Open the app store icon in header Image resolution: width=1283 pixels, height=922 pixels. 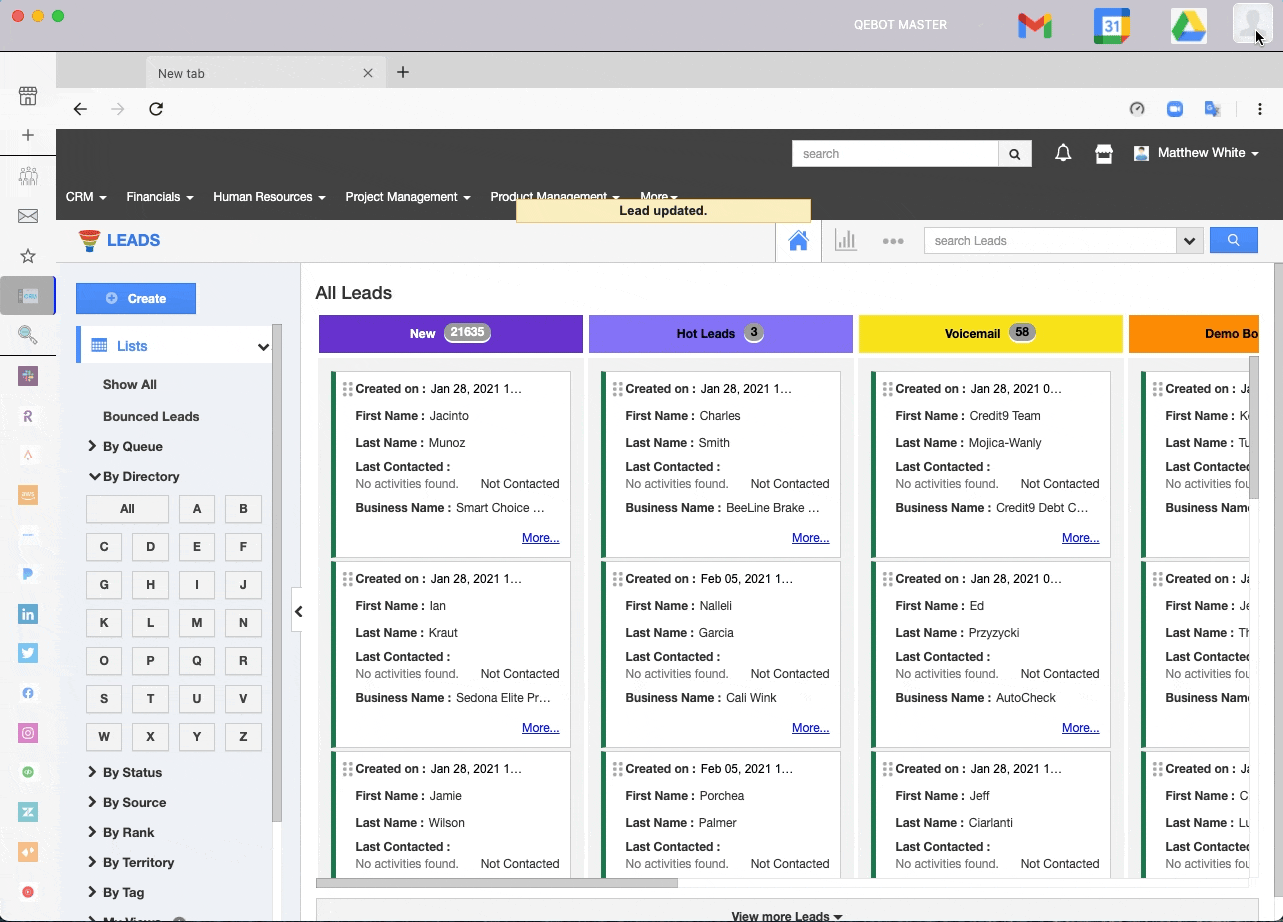[1104, 153]
